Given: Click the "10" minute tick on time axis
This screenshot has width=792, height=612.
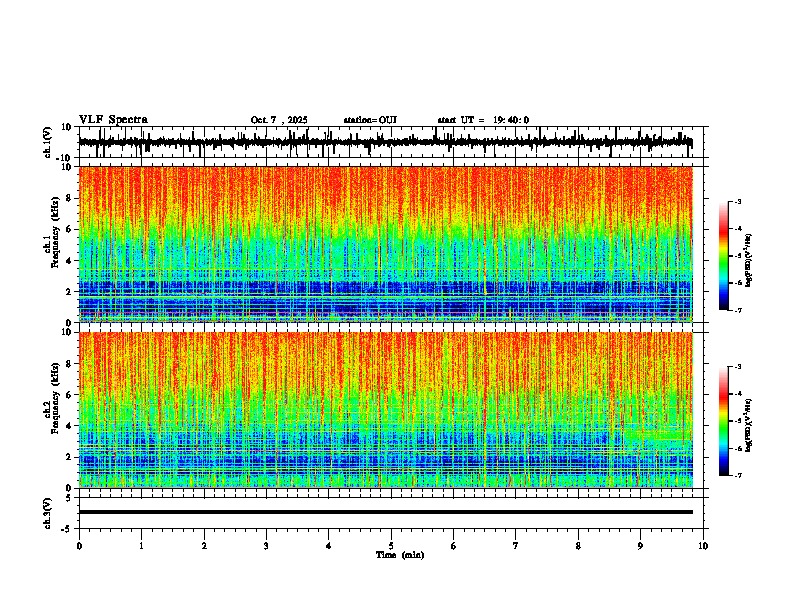Looking at the screenshot, I should pos(703,546).
